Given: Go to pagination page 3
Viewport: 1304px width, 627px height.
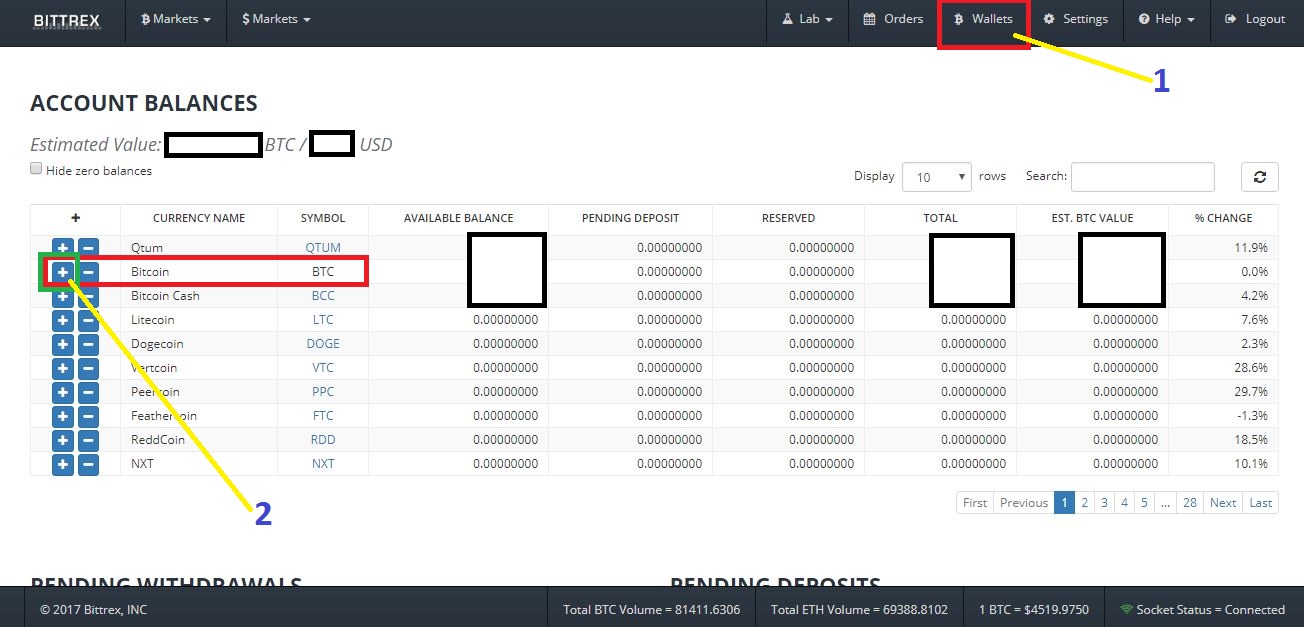Looking at the screenshot, I should [x=1104, y=503].
